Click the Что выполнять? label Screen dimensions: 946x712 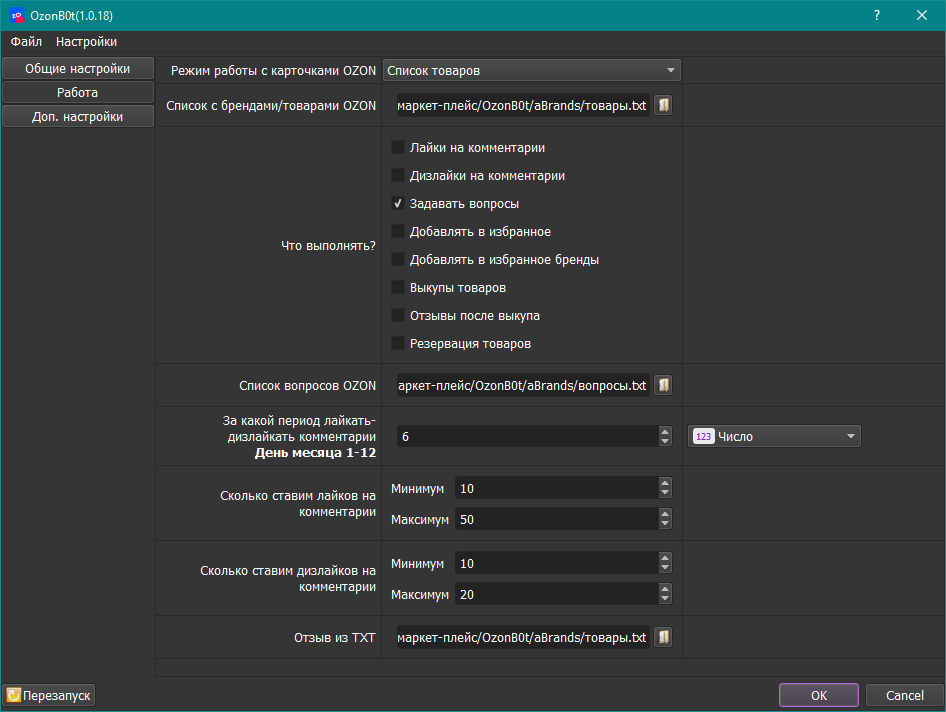328,246
